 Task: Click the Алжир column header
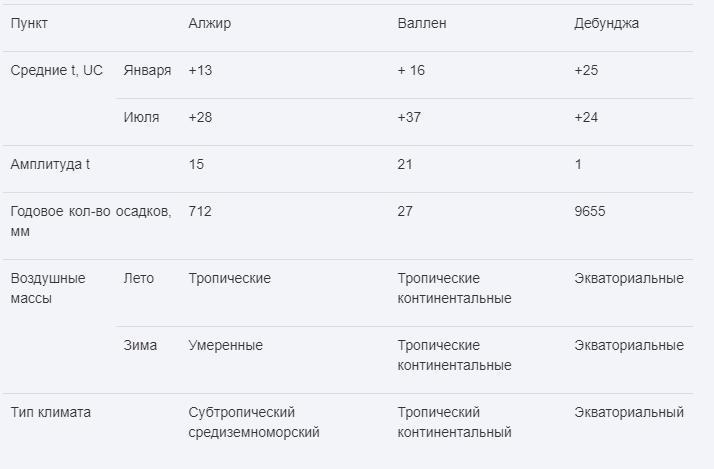pos(209,24)
